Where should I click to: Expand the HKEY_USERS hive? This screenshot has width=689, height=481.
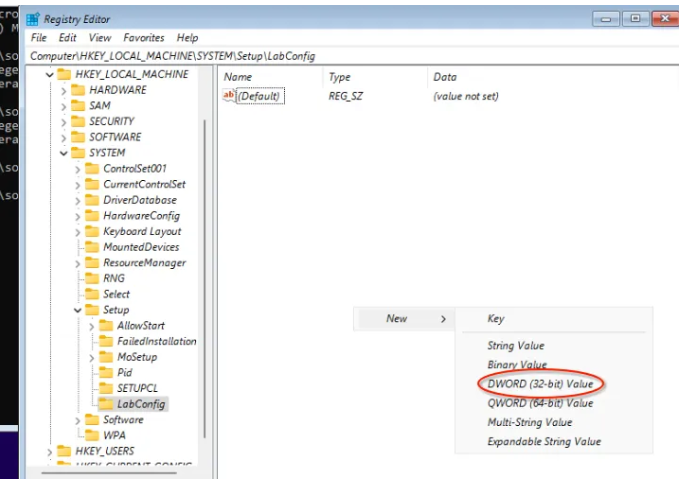pyautogui.click(x=49, y=451)
